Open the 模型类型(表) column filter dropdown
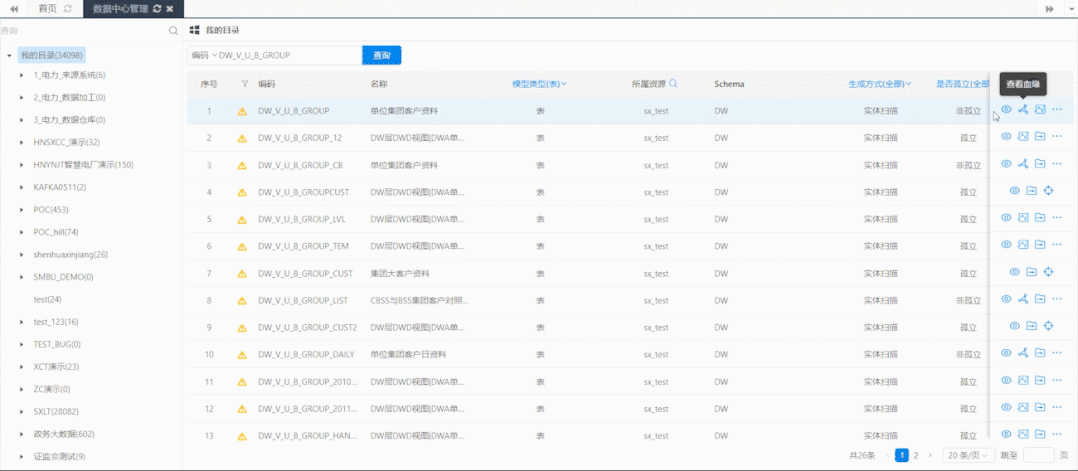Image resolution: width=1078 pixels, height=471 pixels. (x=539, y=84)
